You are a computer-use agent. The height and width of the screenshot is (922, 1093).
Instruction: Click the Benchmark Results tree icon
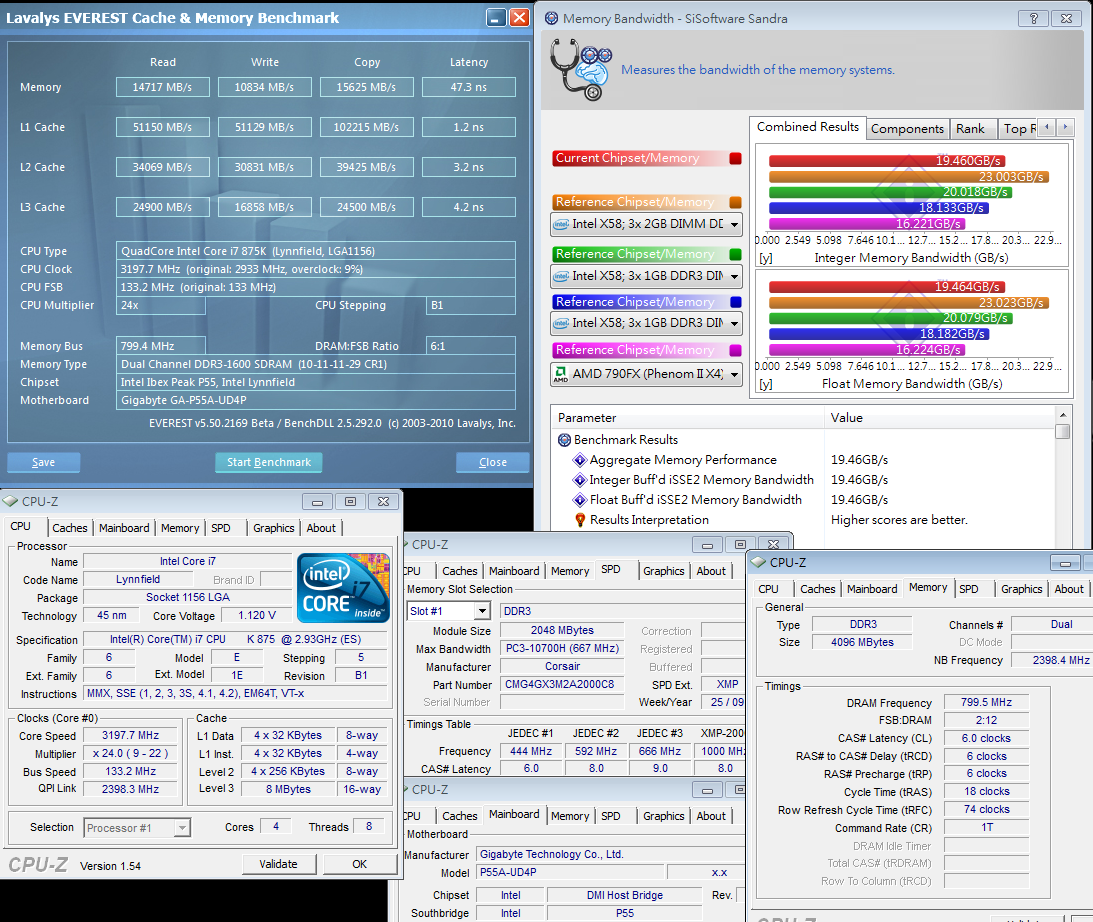tap(565, 440)
